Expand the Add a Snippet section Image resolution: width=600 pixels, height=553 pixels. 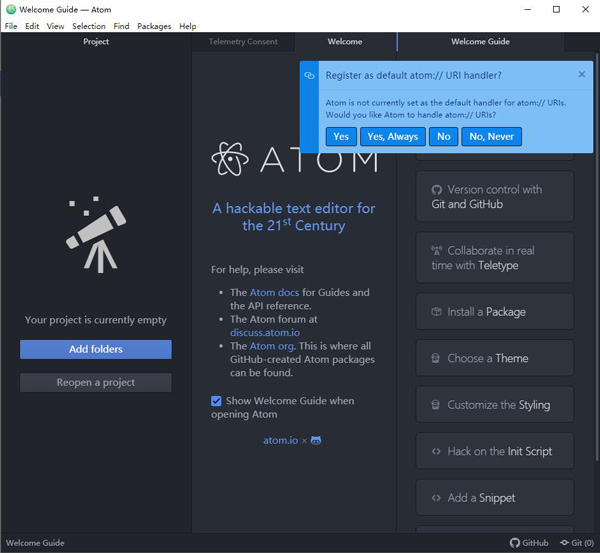[x=495, y=498]
